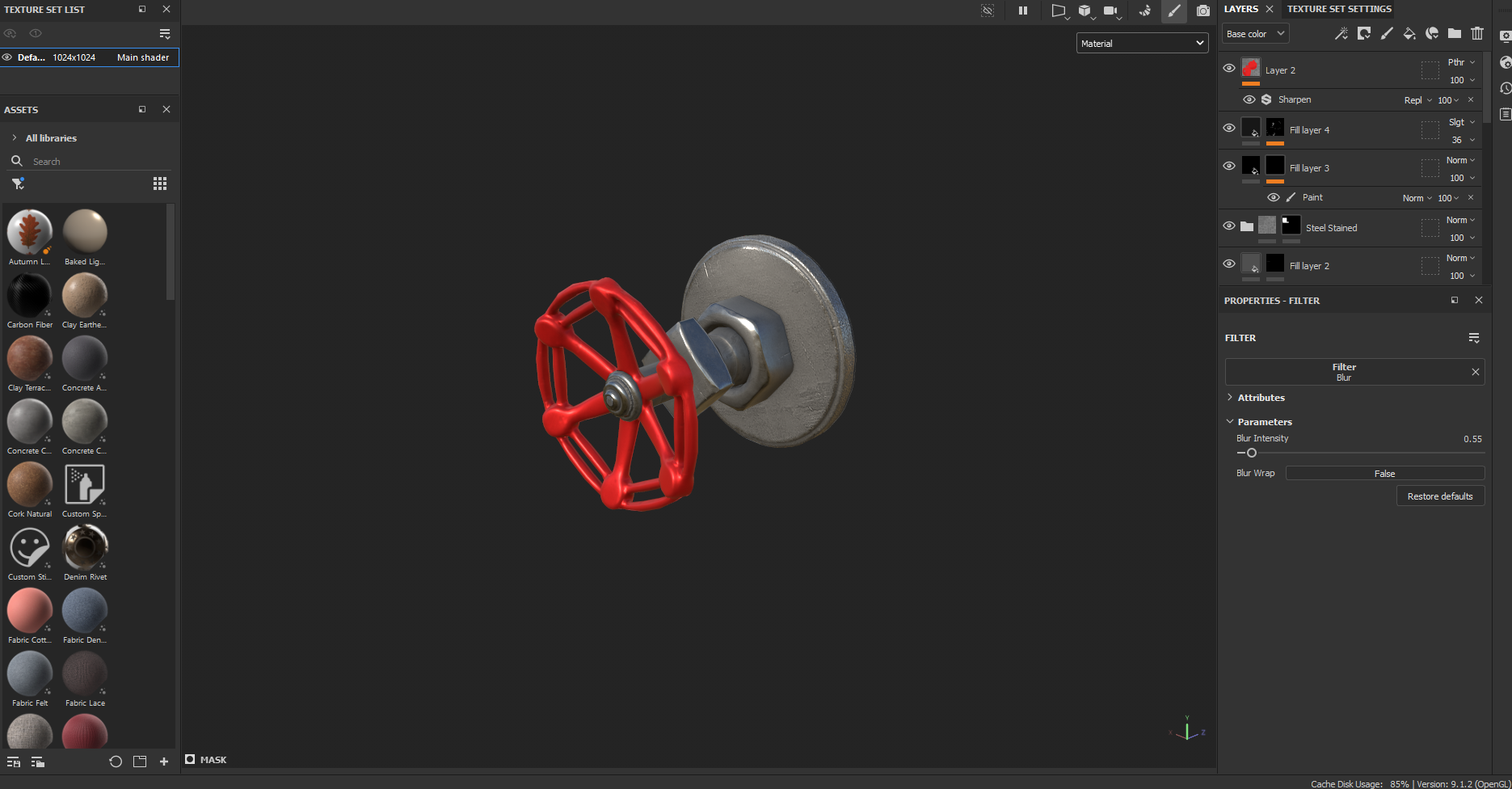The width and height of the screenshot is (1512, 789).
Task: Expand the All libraries tree
Action: tap(15, 138)
